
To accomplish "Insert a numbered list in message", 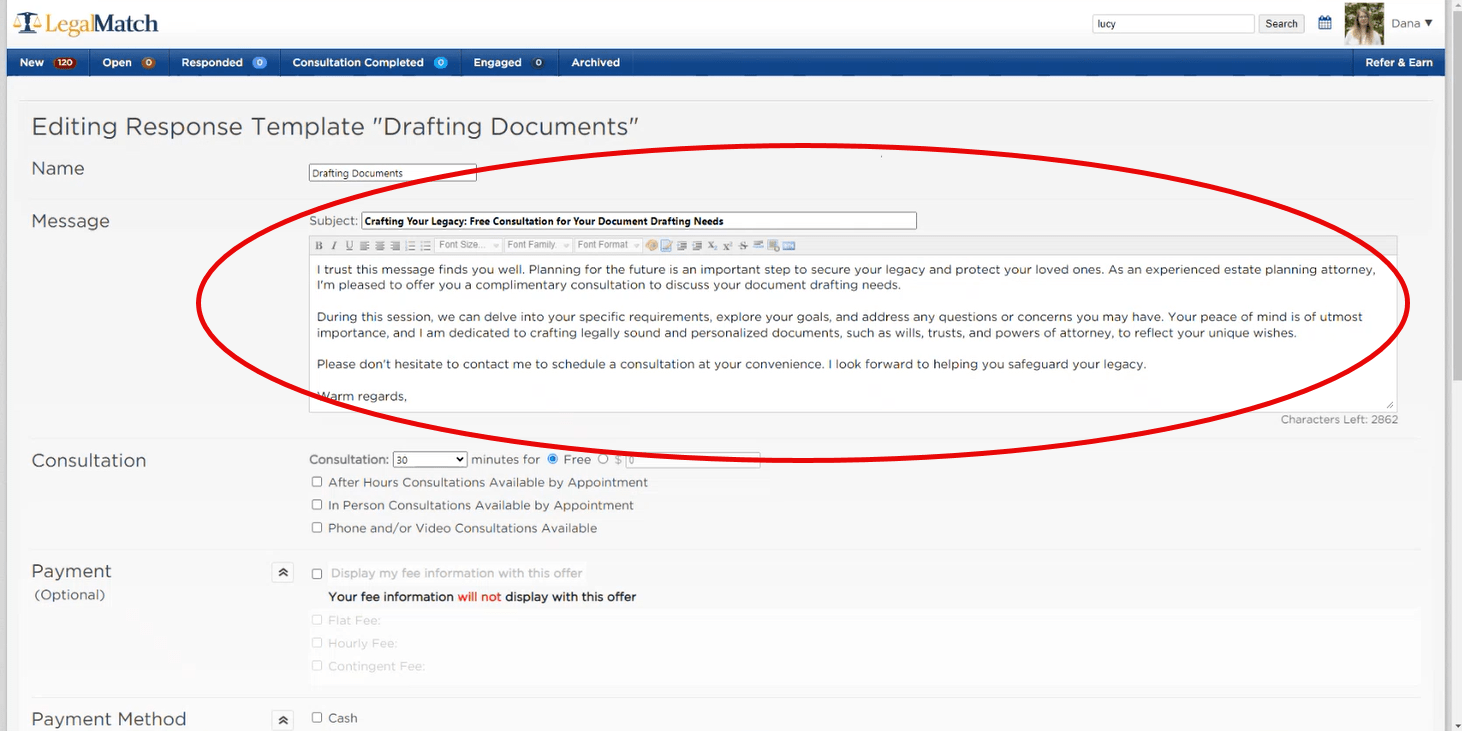I will click(x=410, y=246).
